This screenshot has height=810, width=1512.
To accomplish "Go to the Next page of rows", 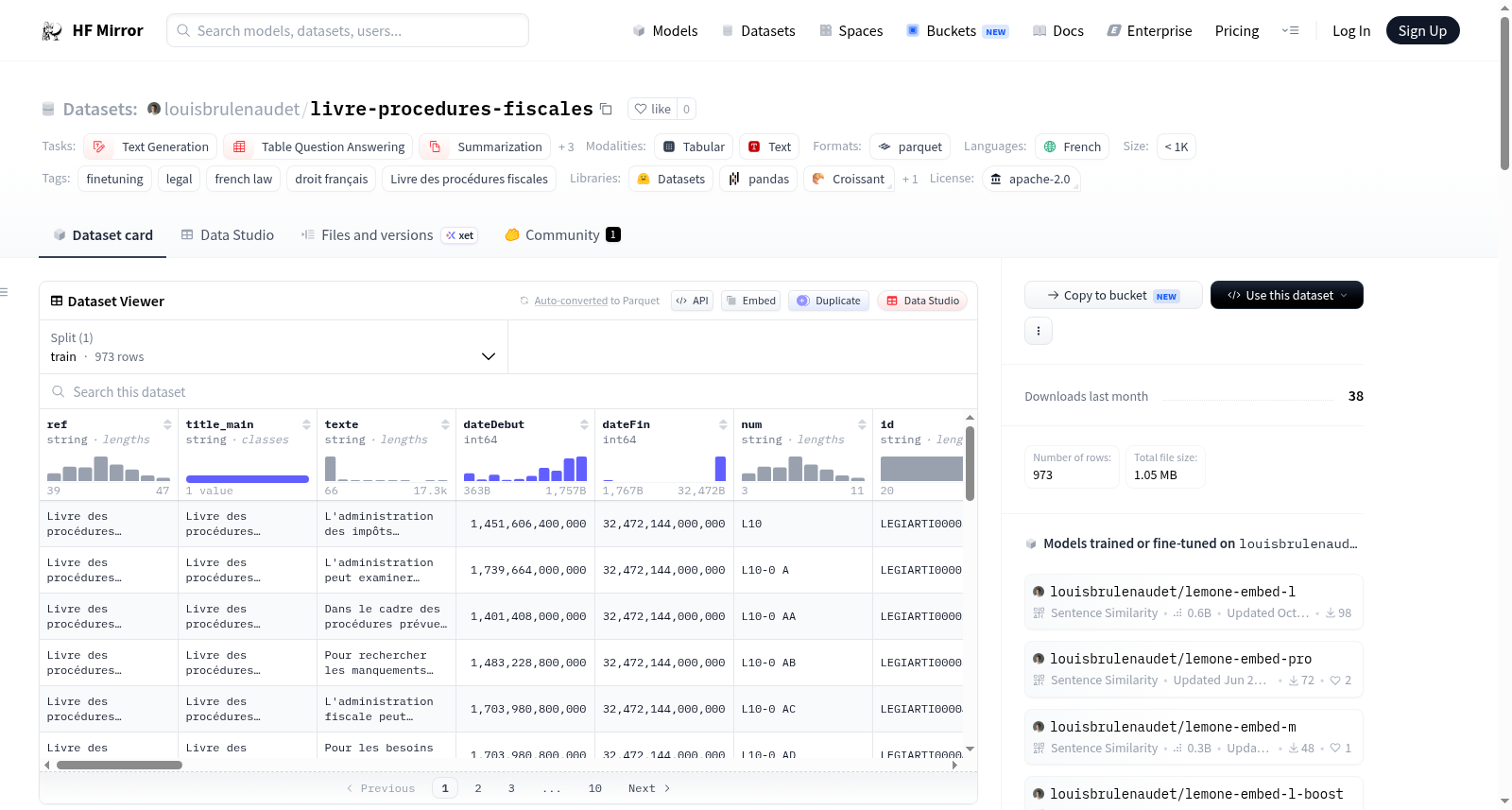I will click(x=649, y=788).
